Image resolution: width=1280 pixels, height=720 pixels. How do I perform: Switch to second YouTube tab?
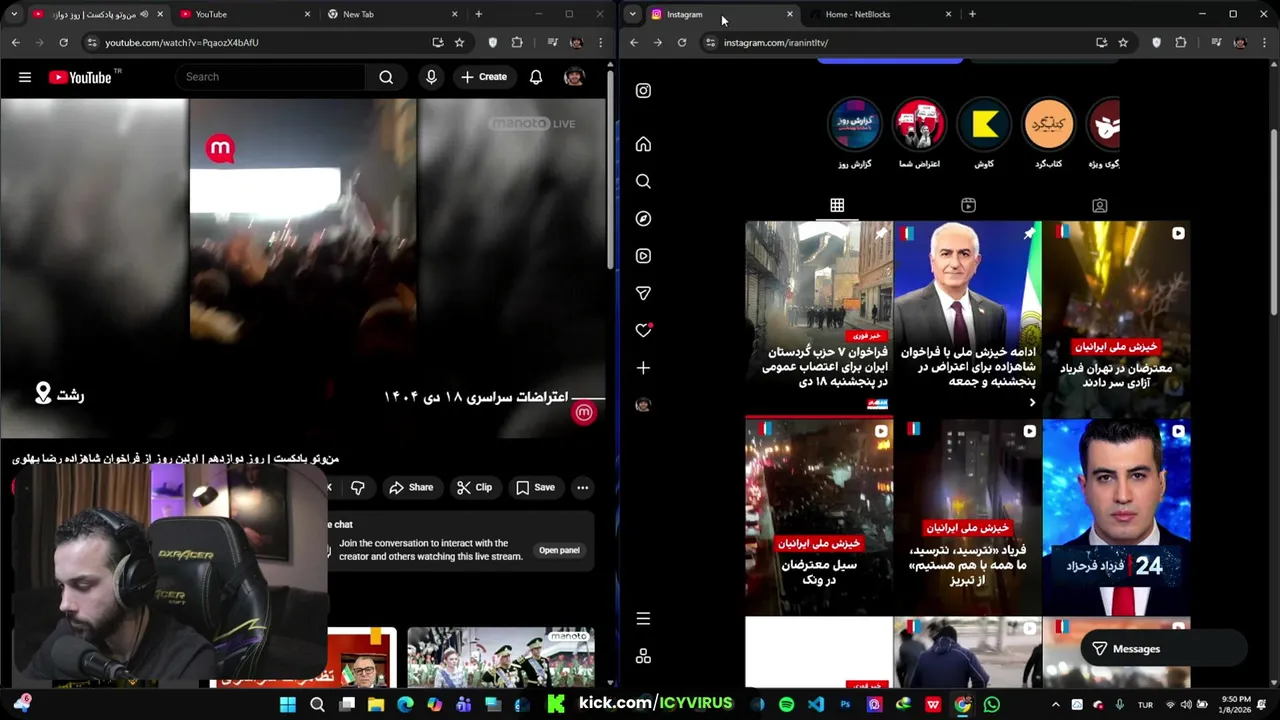(243, 14)
